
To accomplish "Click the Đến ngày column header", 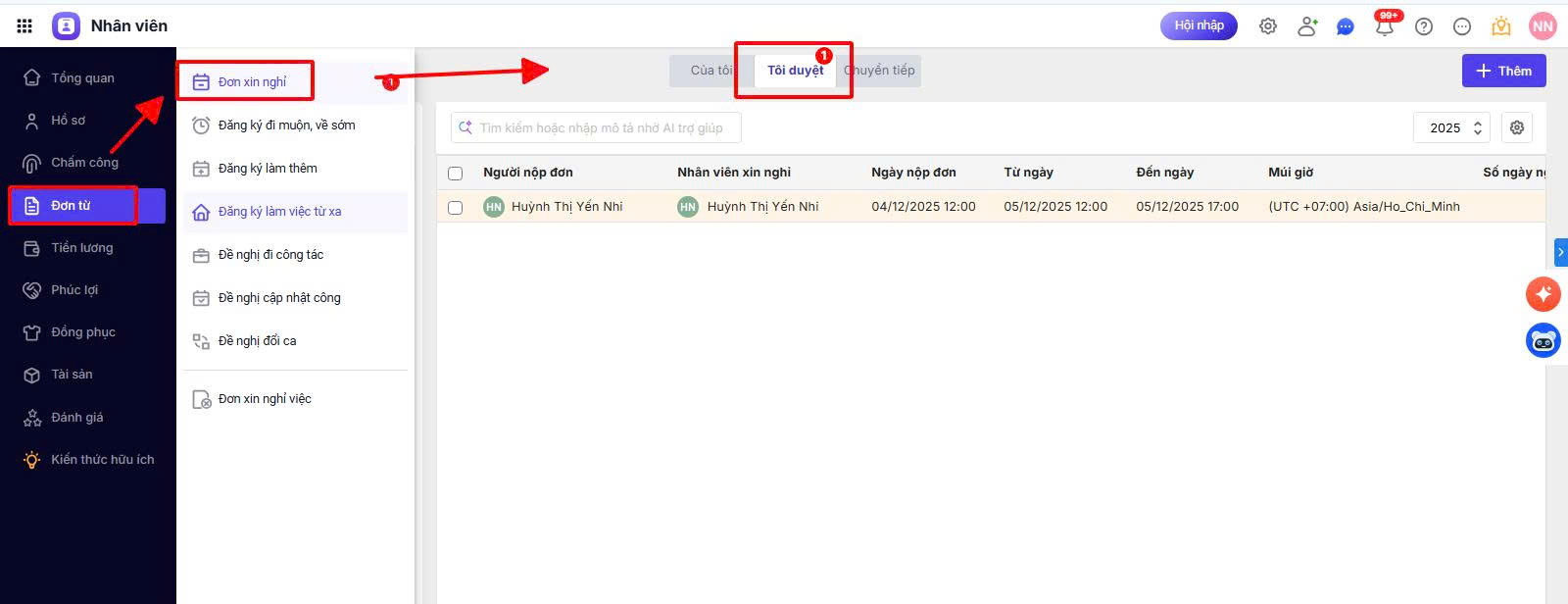I will tap(1164, 172).
